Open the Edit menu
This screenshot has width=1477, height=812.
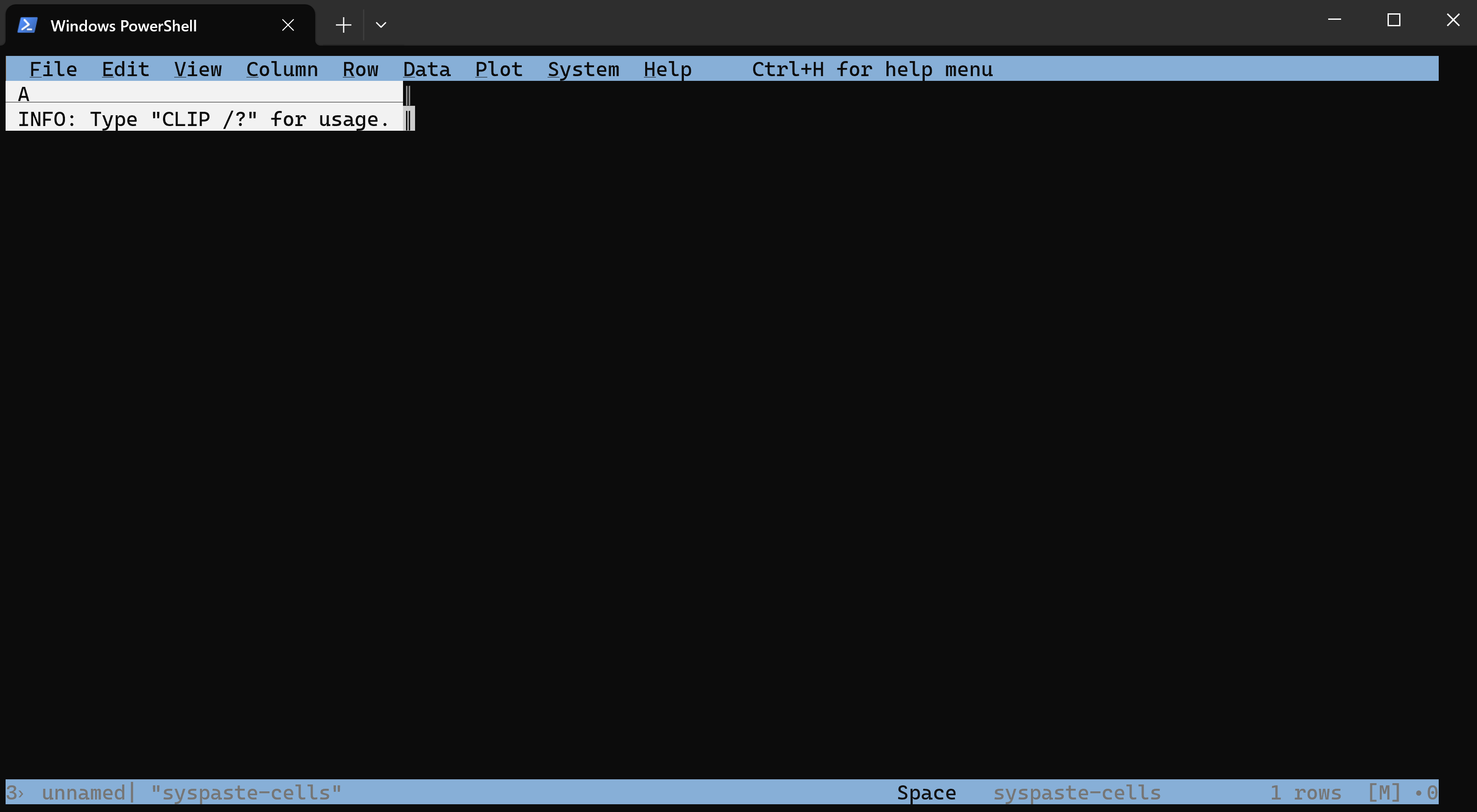(126, 69)
